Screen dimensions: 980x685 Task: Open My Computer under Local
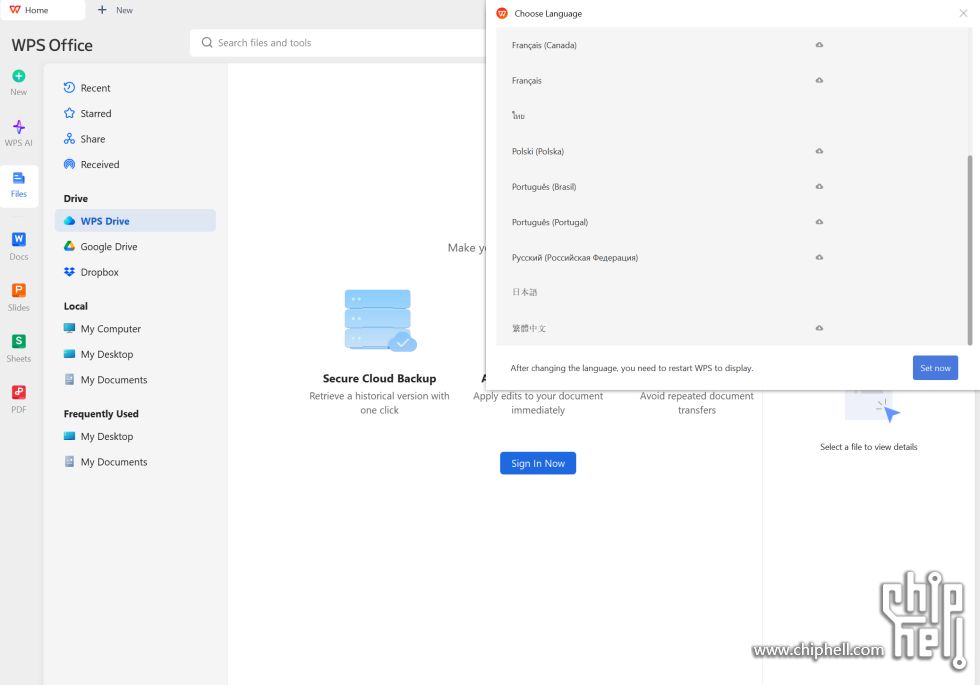coord(102,329)
